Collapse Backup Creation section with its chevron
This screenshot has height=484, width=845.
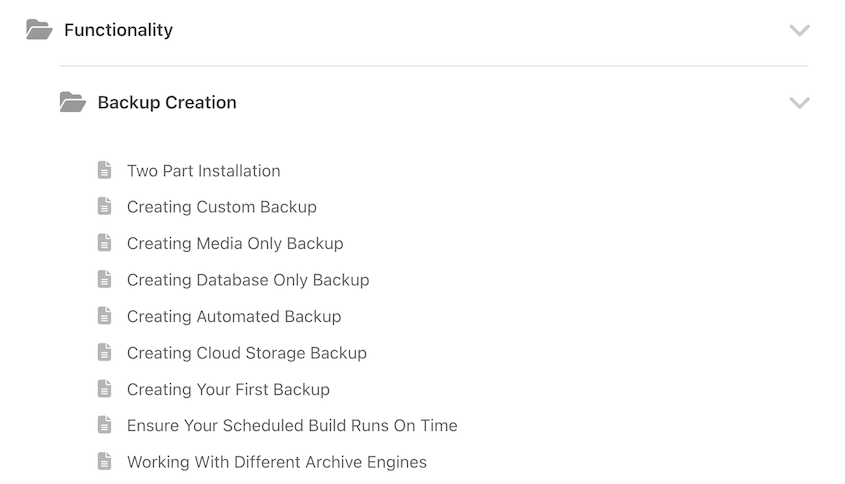(x=799, y=102)
